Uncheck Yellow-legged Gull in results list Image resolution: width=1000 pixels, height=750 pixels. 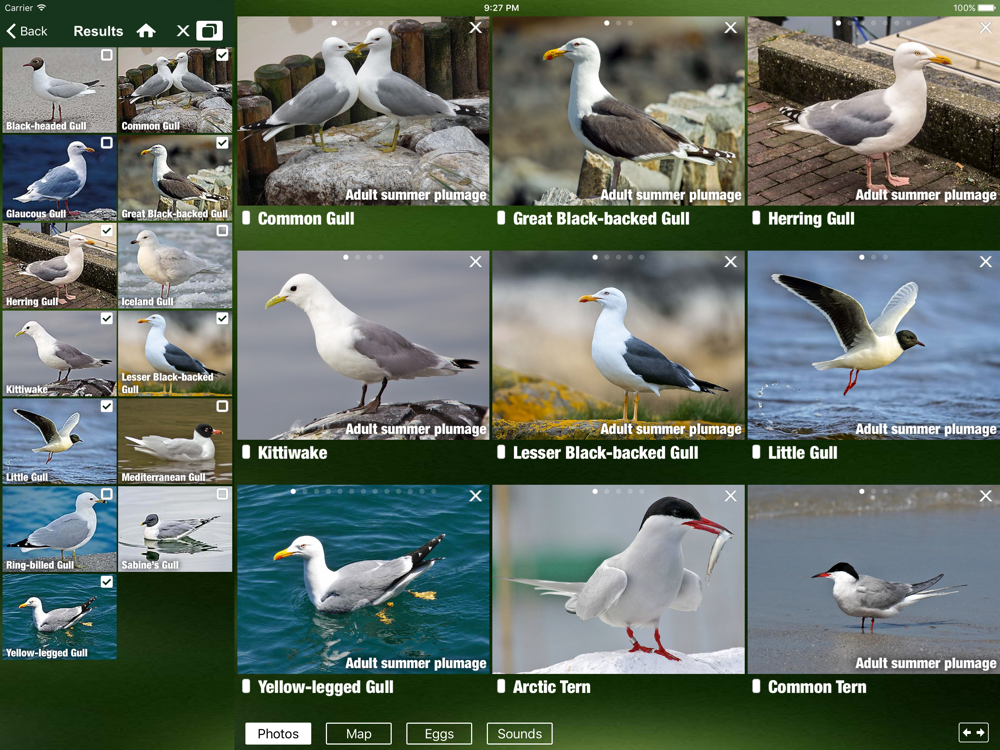pos(107,582)
